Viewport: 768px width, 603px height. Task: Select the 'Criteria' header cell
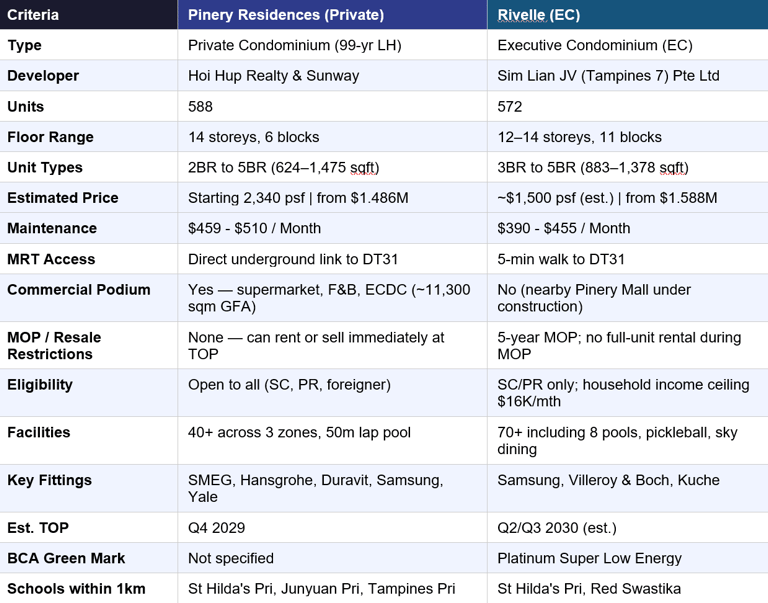point(89,14)
